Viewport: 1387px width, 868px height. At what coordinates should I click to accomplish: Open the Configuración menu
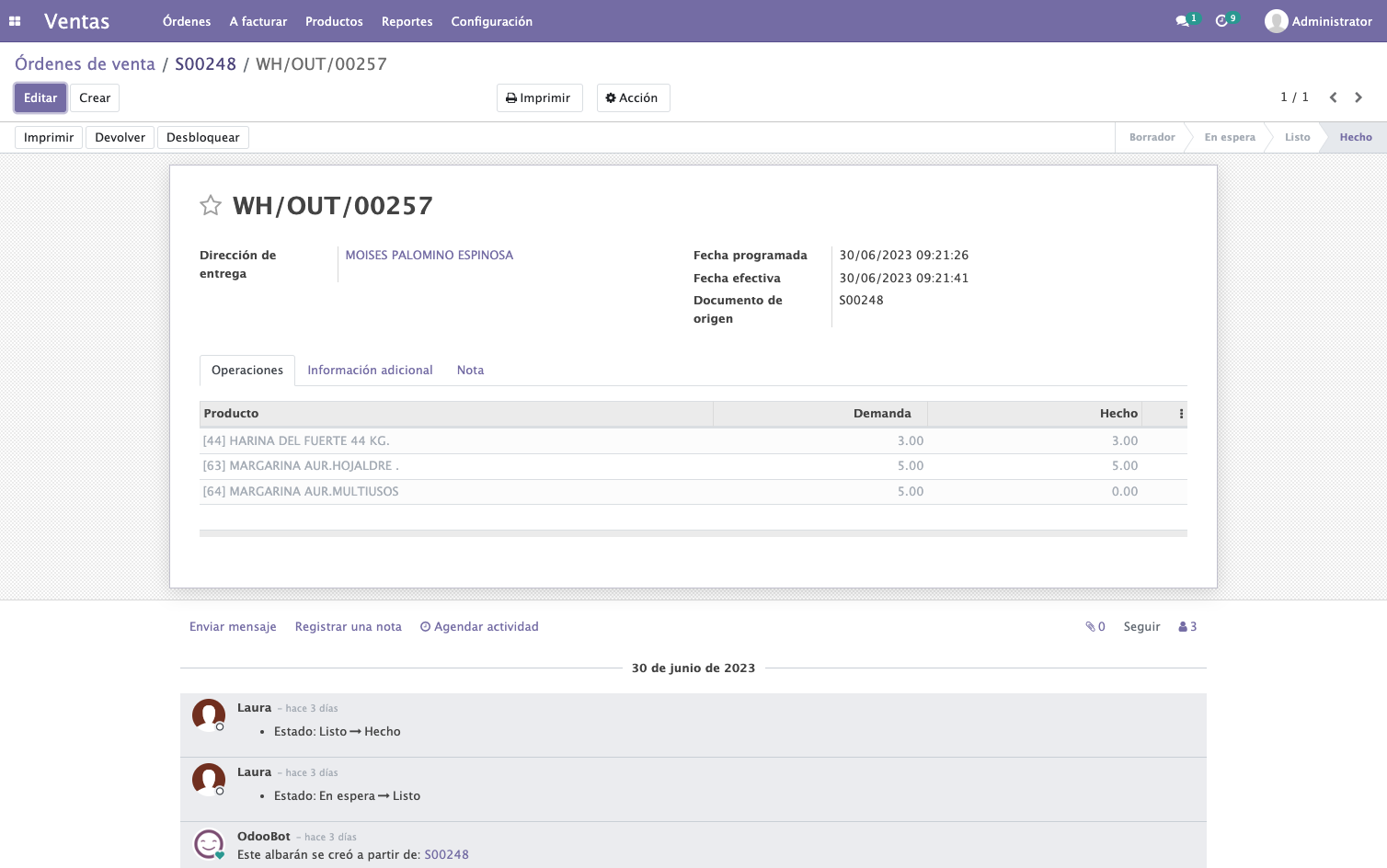492,21
